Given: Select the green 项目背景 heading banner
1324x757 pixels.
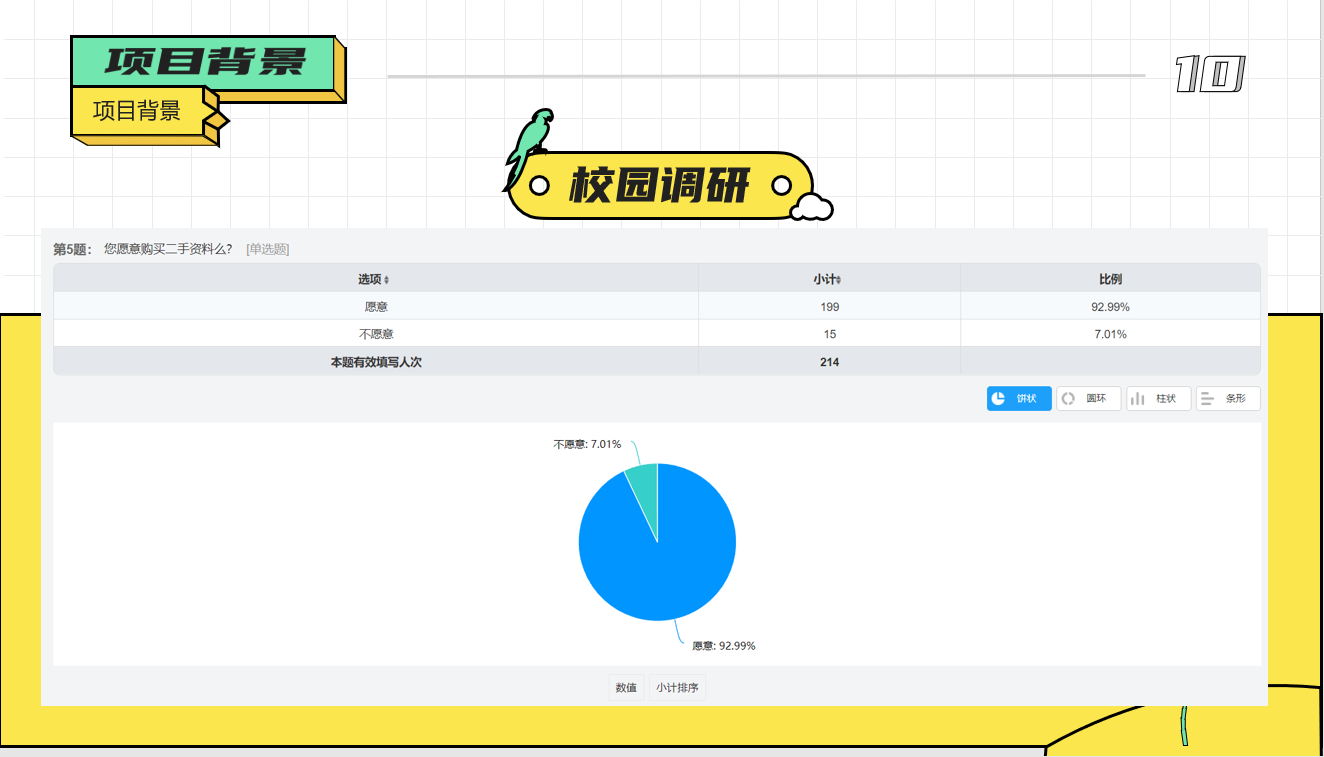Looking at the screenshot, I should 204,62.
